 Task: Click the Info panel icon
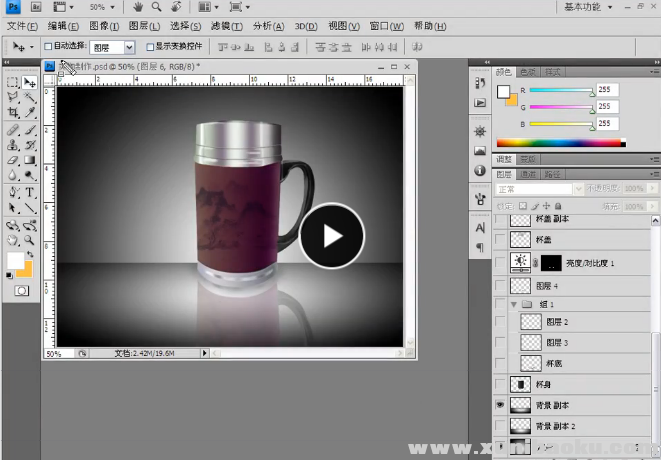click(x=480, y=170)
